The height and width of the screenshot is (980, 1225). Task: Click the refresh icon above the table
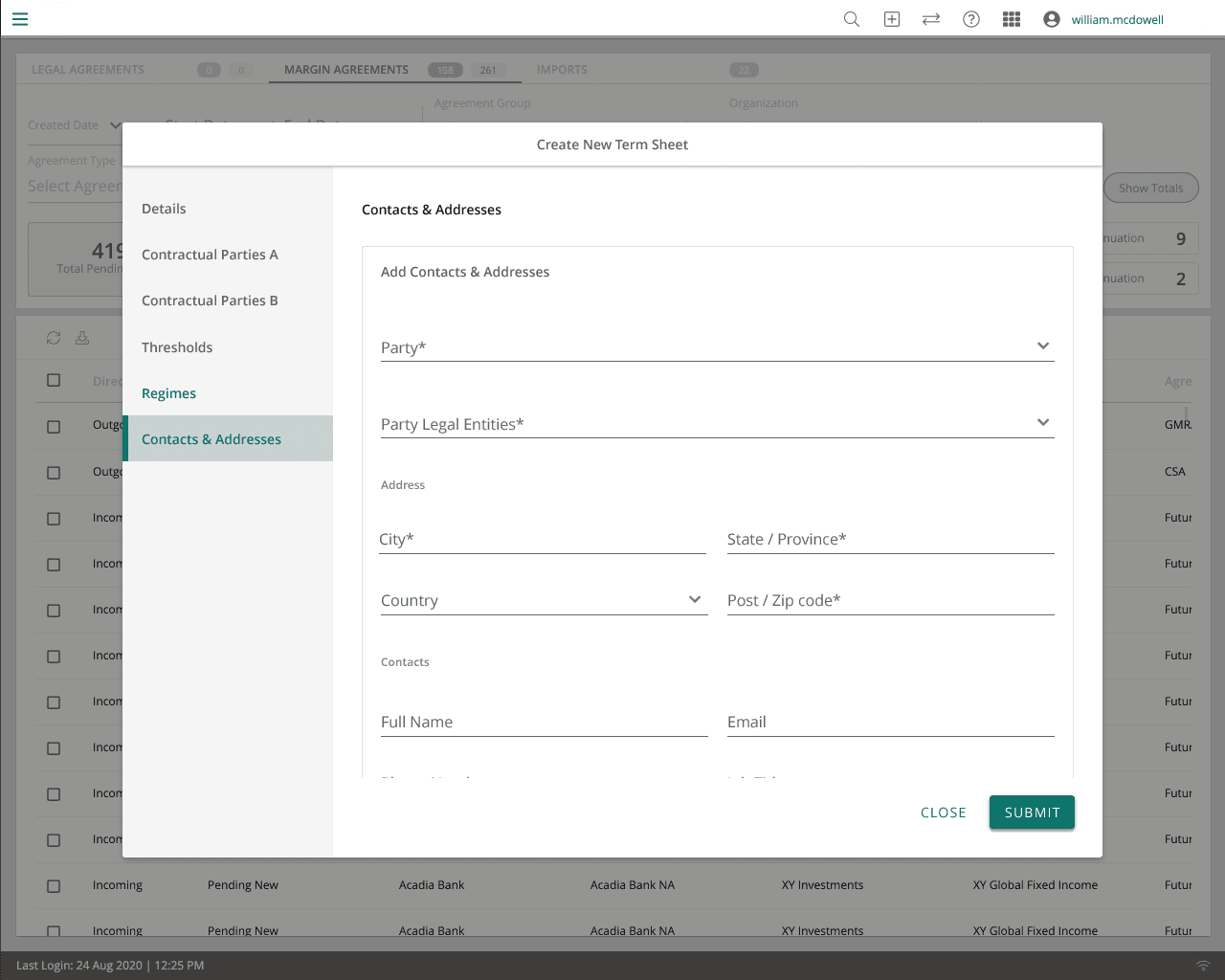click(54, 338)
